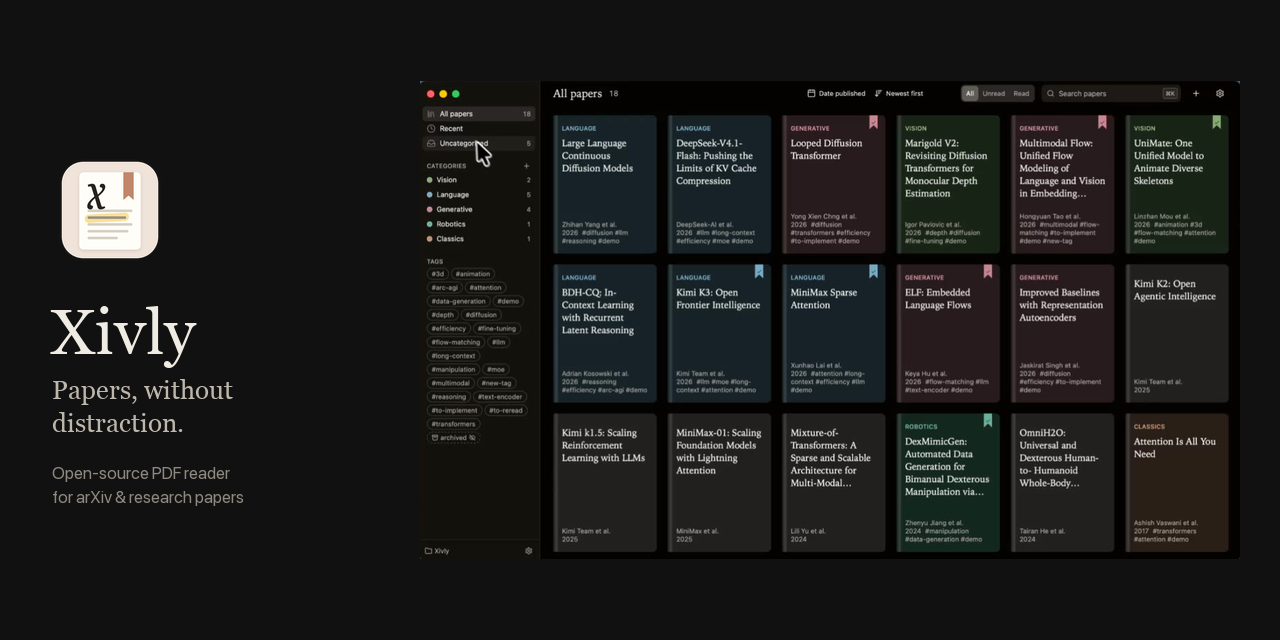Open the BDH-CQ paper card
The height and width of the screenshot is (640, 1280).
605,333
